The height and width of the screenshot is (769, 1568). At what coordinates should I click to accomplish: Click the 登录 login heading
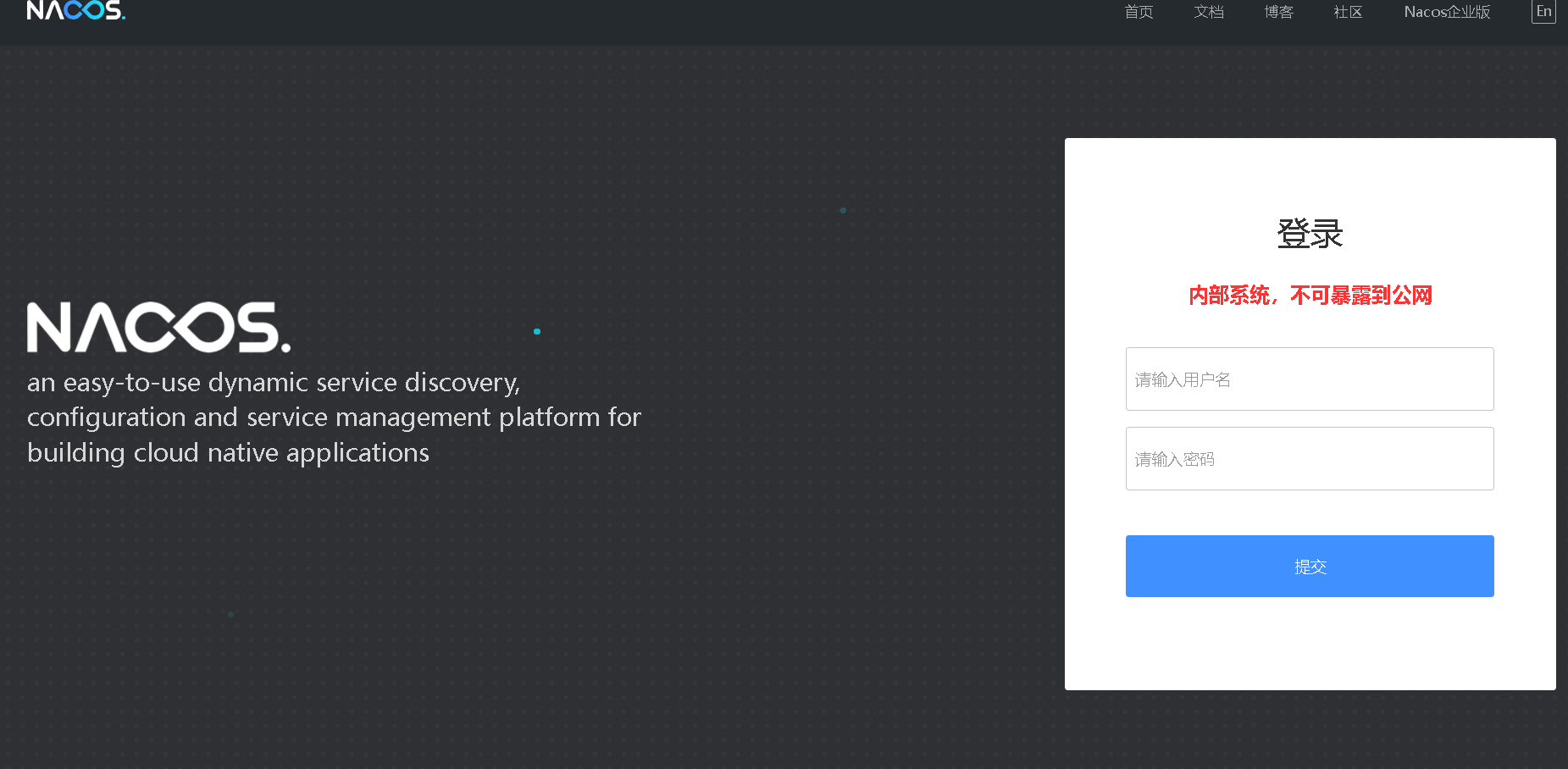coord(1310,234)
